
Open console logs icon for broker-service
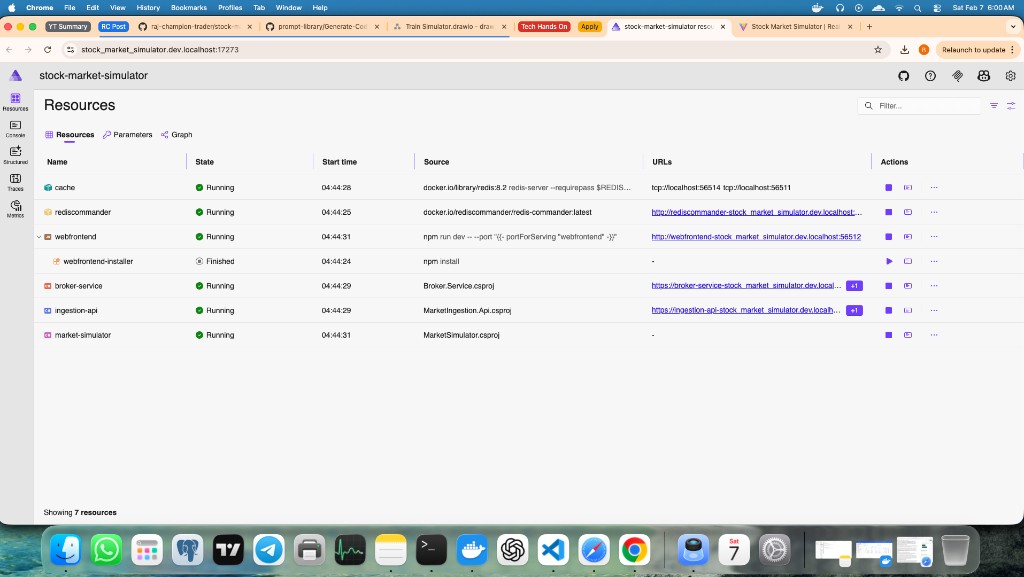(x=908, y=285)
